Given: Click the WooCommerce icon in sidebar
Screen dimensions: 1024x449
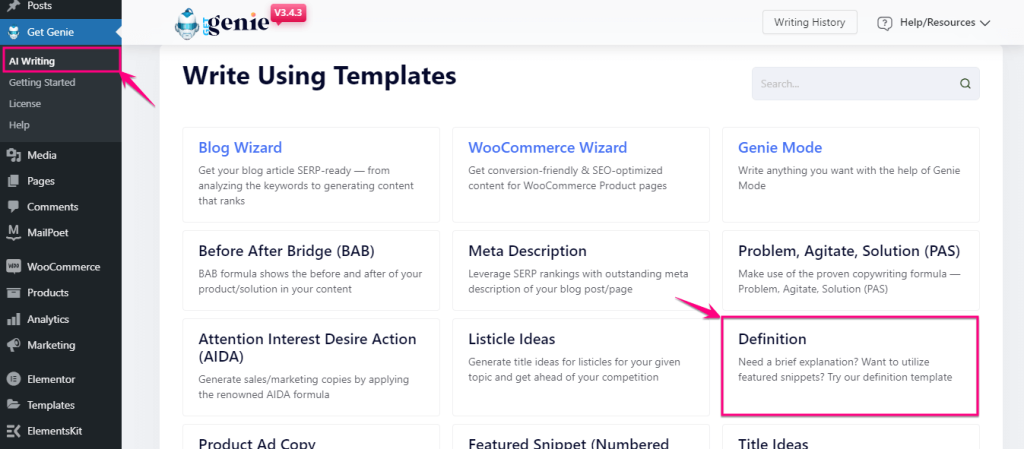Looking at the screenshot, I should point(13,266).
